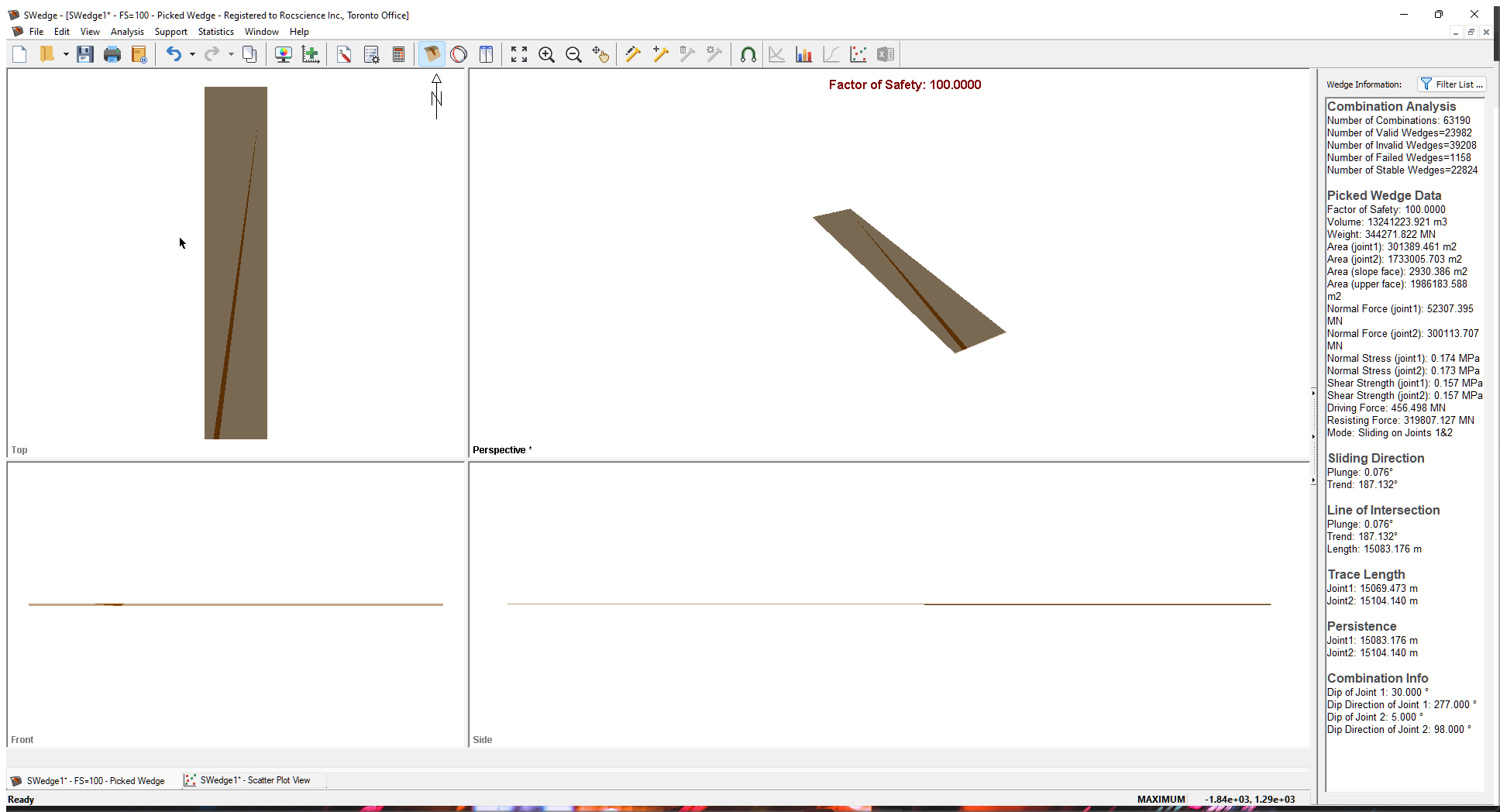The image size is (1500, 812).
Task: Zoom all with the extents icon
Action: pyautogui.click(x=519, y=54)
